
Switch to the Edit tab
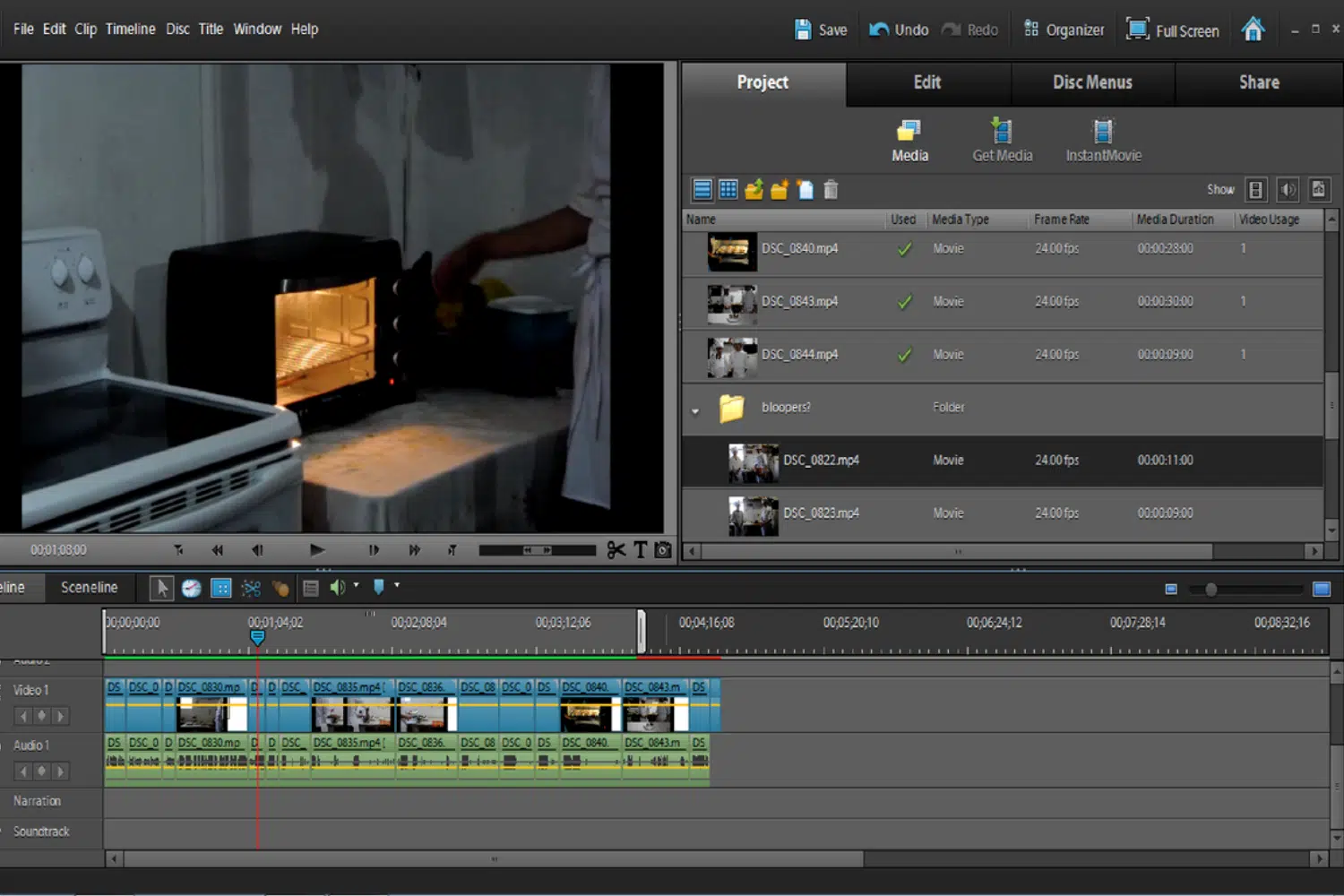(927, 82)
